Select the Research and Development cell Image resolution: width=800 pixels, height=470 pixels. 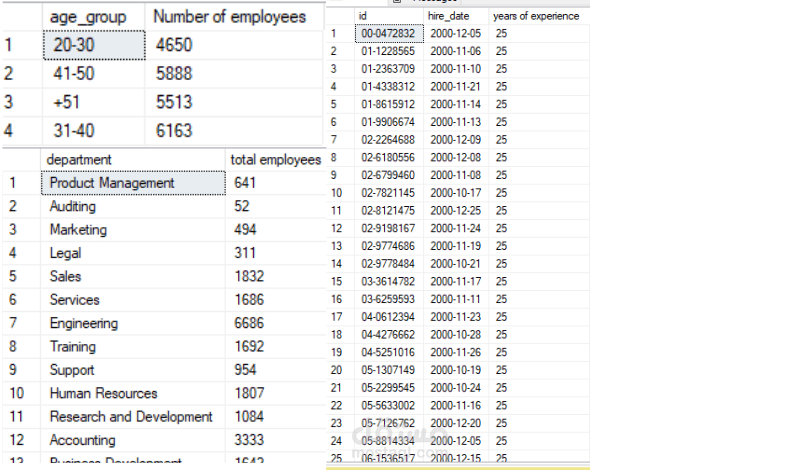coord(133,417)
